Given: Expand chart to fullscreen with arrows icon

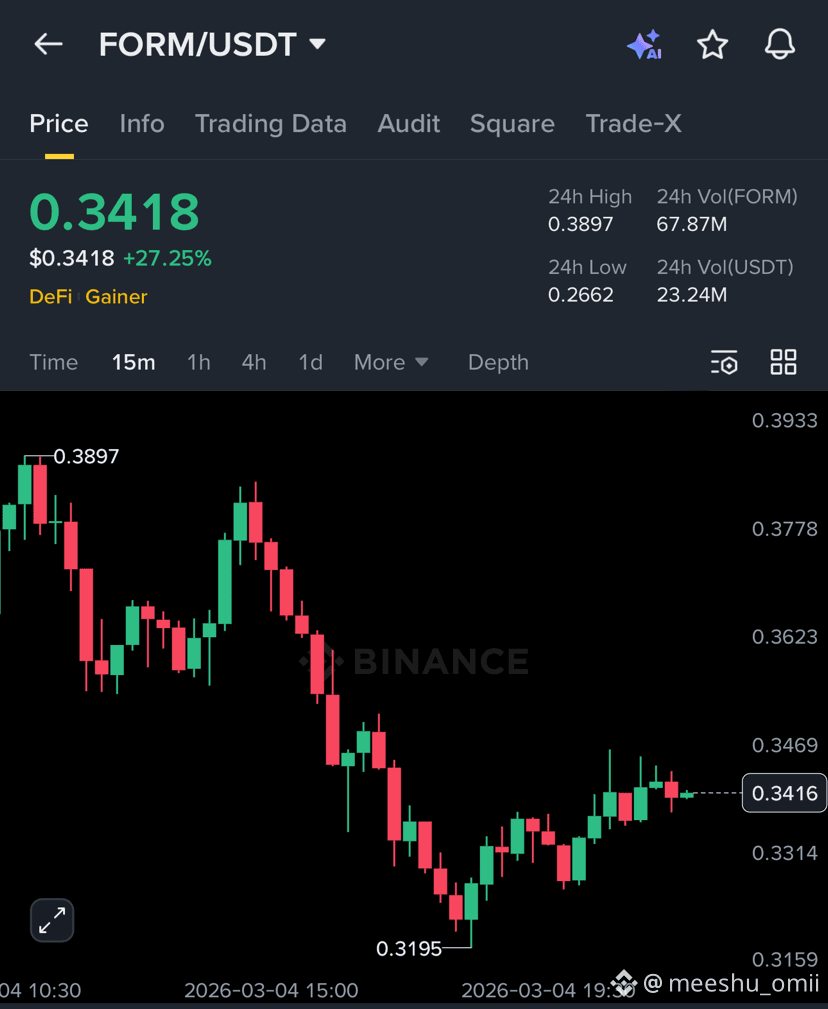Looking at the screenshot, I should (52, 920).
